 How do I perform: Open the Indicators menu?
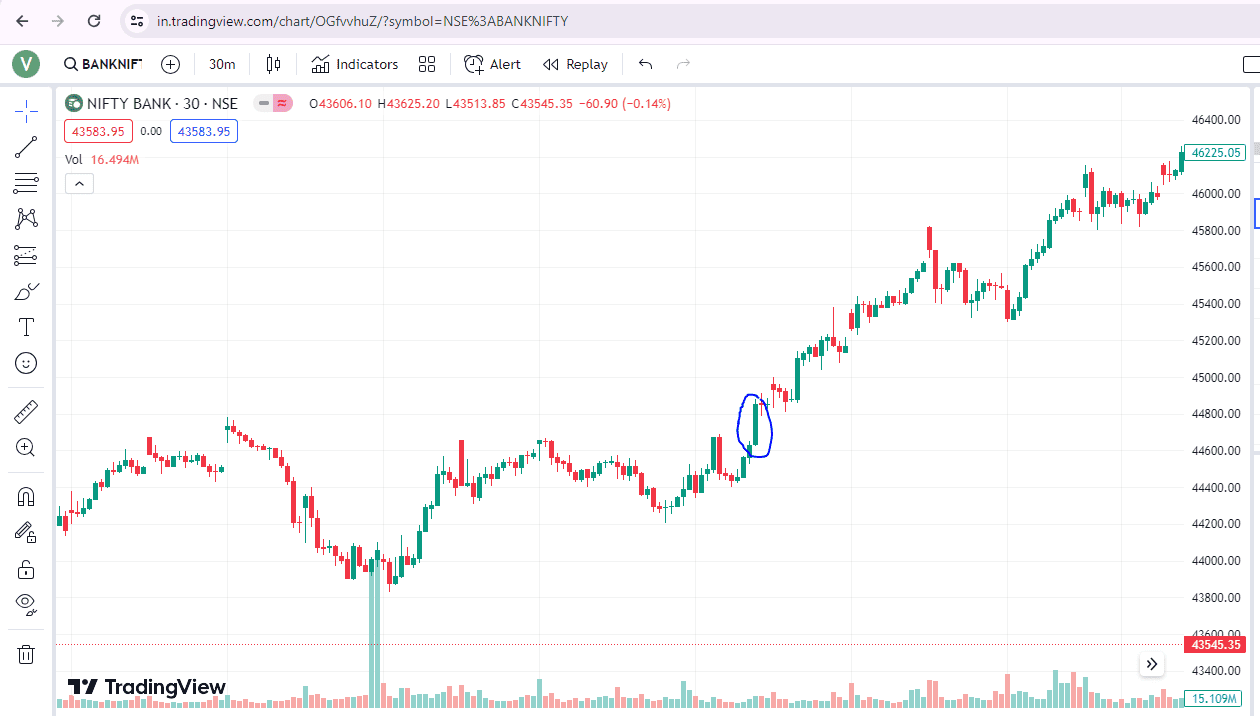click(355, 64)
